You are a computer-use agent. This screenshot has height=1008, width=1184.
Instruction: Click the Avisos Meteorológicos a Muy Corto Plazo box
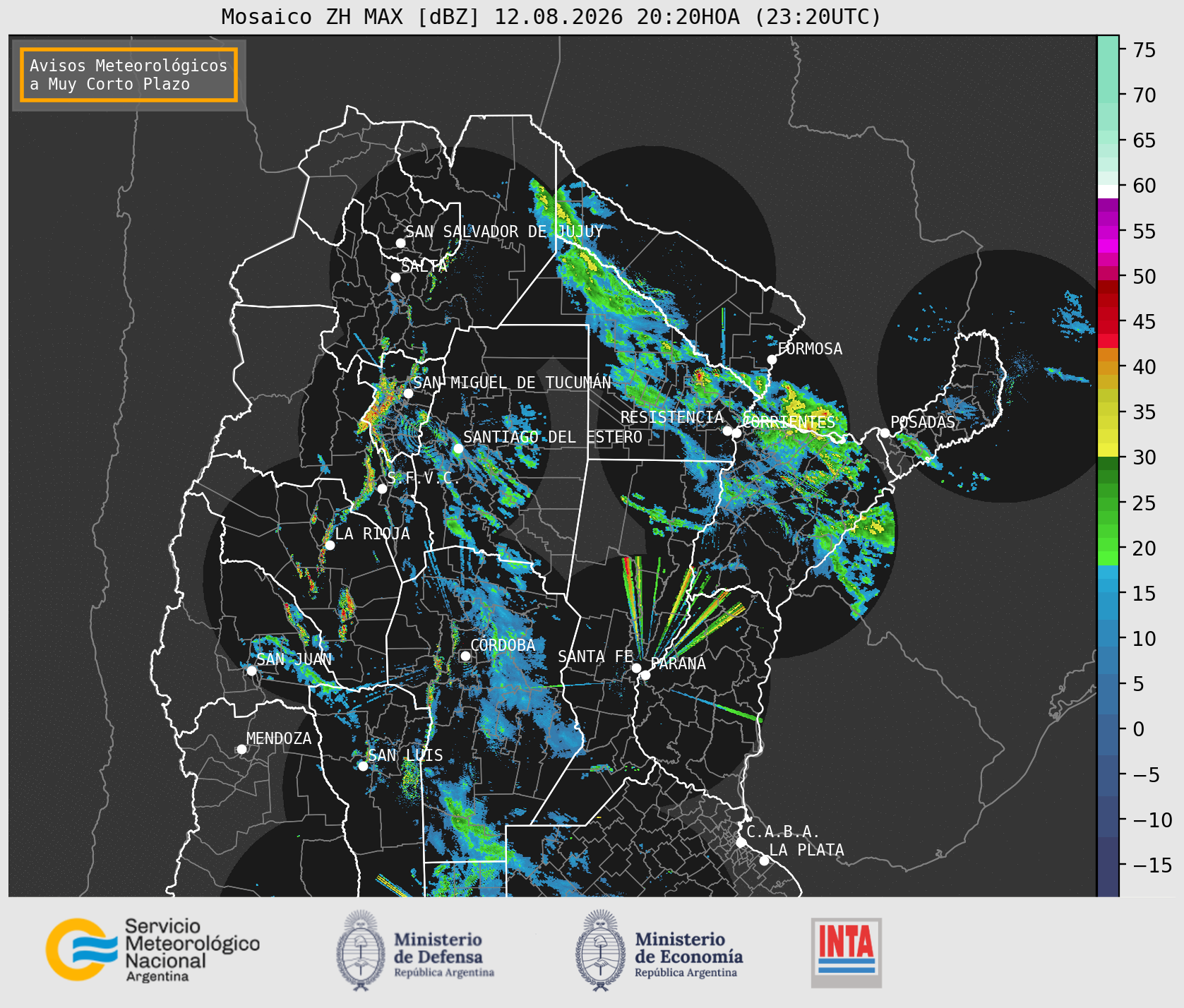click(128, 75)
